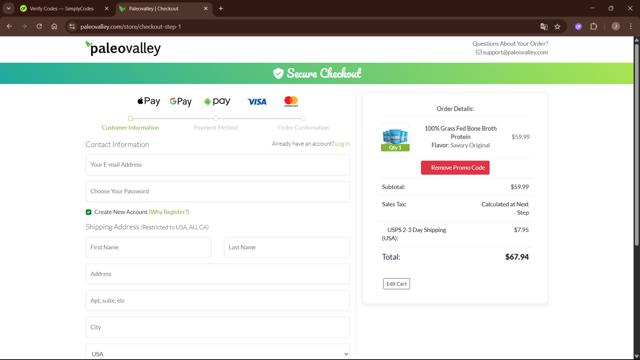640x360 pixels.
Task: Click the Apple Pay icon
Action: [149, 101]
